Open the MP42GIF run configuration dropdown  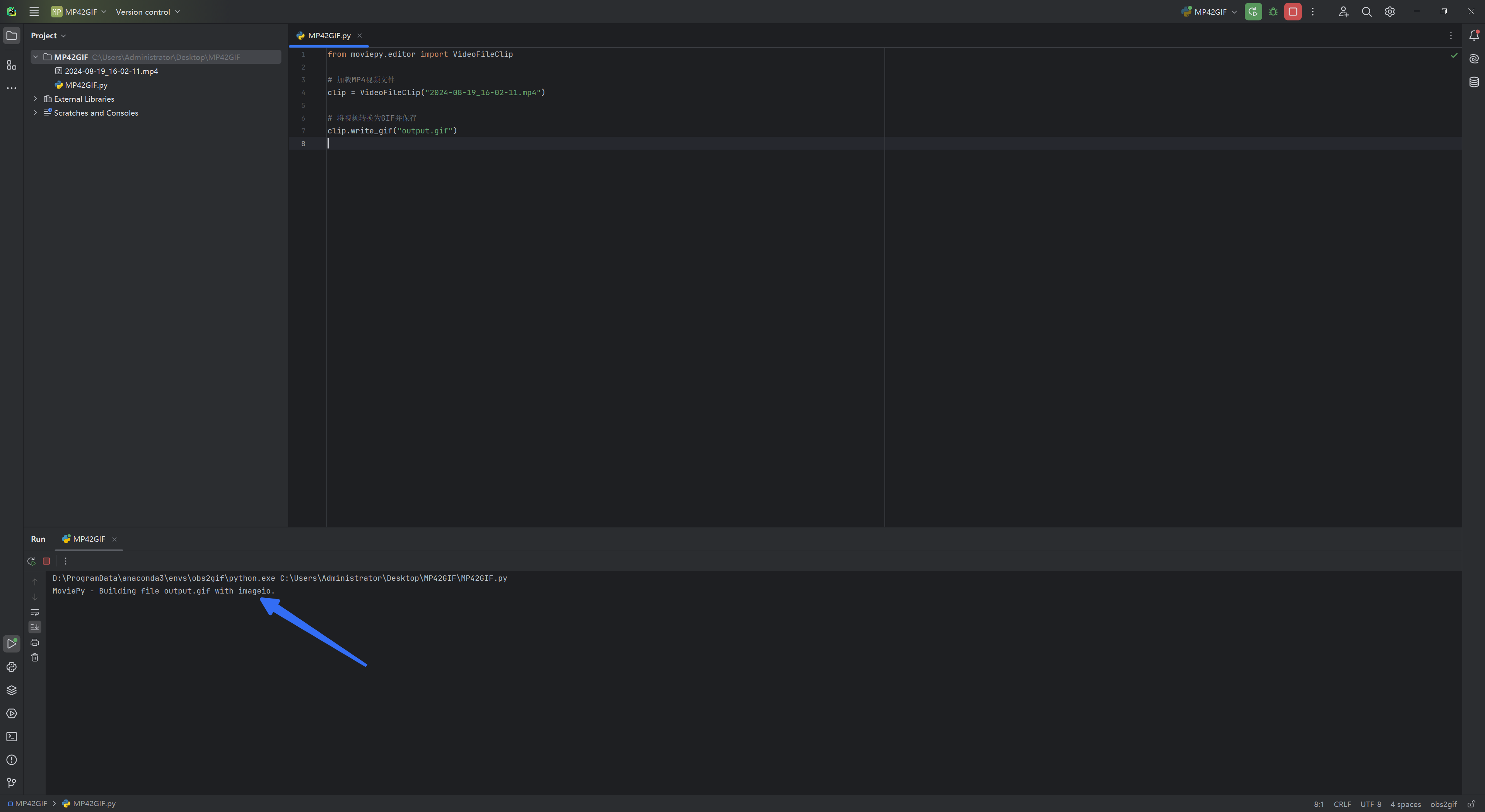tap(1209, 12)
